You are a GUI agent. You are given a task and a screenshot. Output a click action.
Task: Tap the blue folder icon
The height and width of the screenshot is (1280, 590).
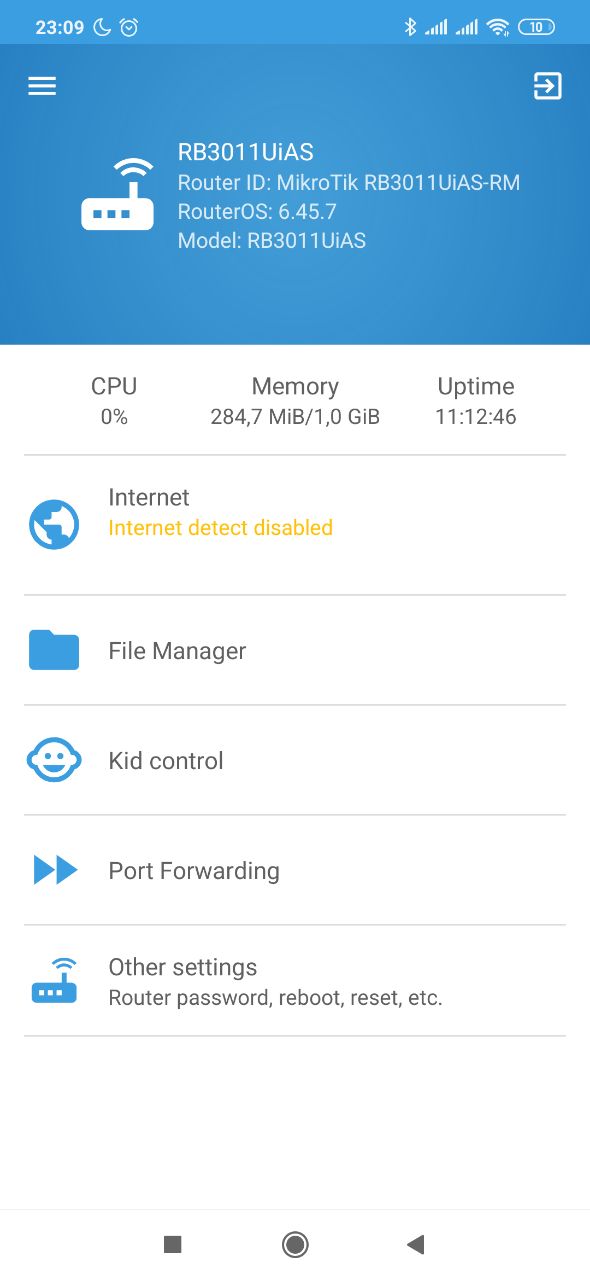point(54,650)
